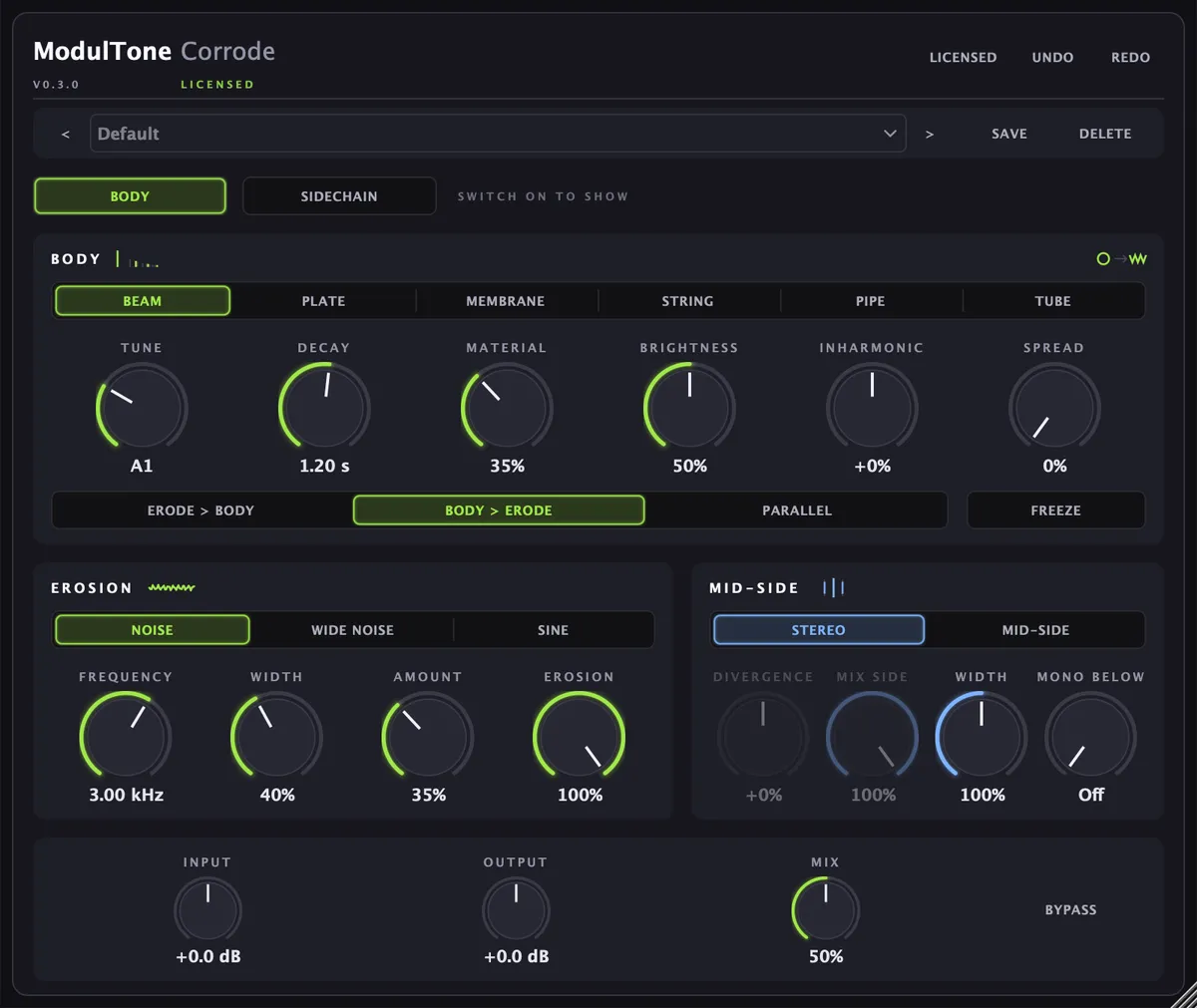Select PIPE body type
Screen dimensions: 1197x1008
point(871,301)
